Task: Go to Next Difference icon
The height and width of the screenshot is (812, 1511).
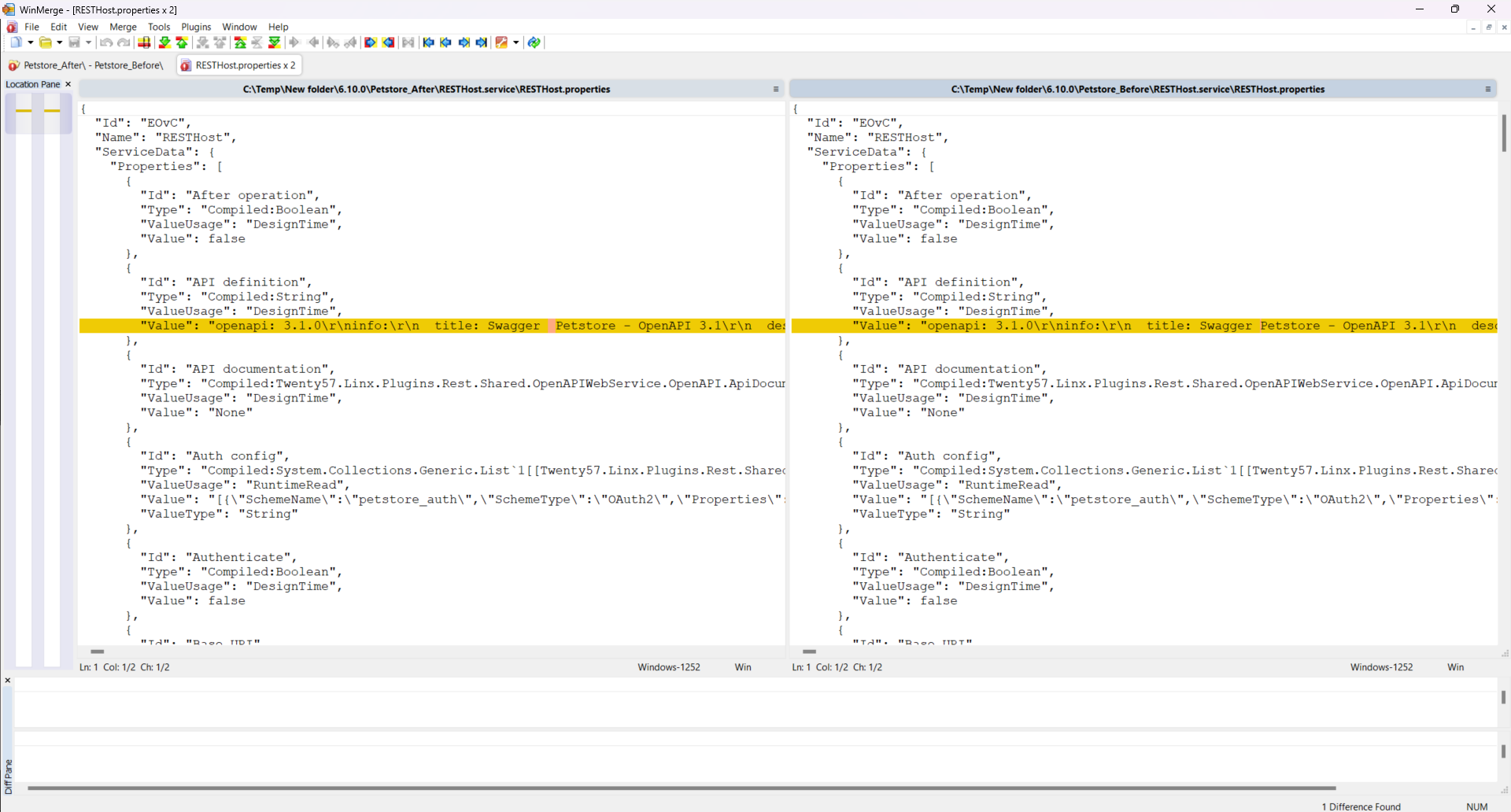Action: (164, 42)
